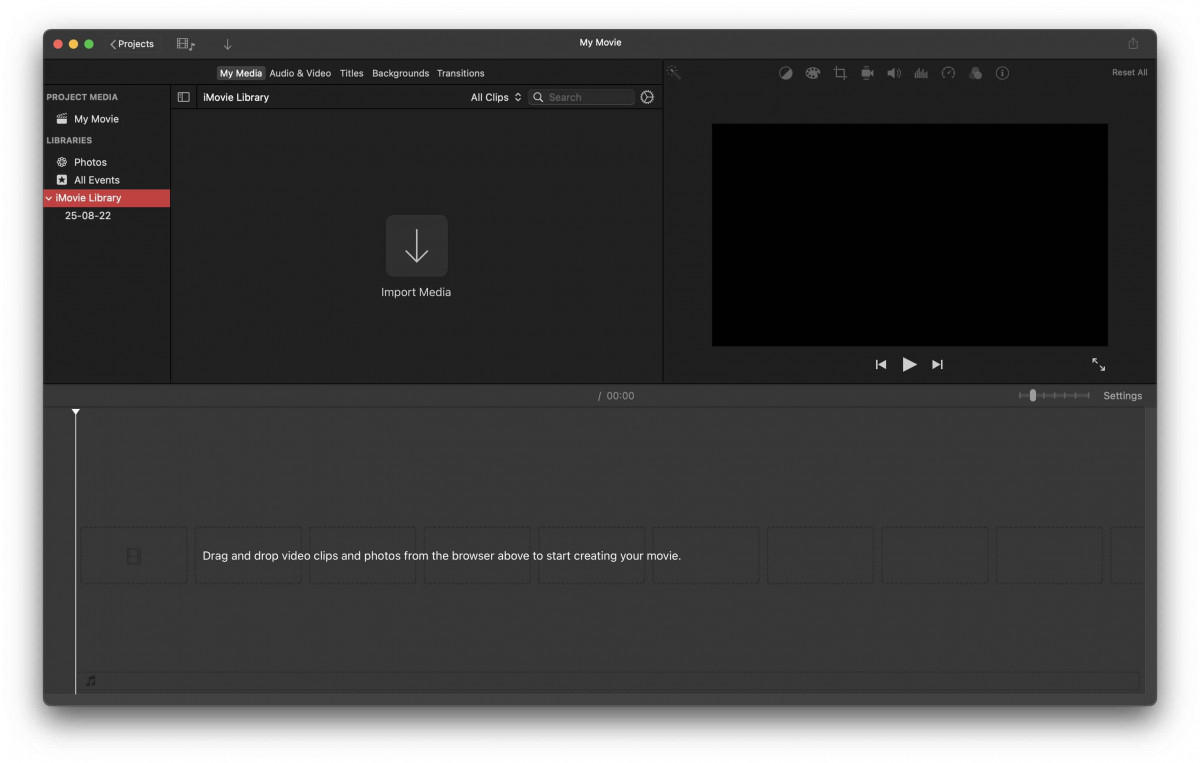
Task: Open the All Clips filter dropdown
Action: point(496,97)
